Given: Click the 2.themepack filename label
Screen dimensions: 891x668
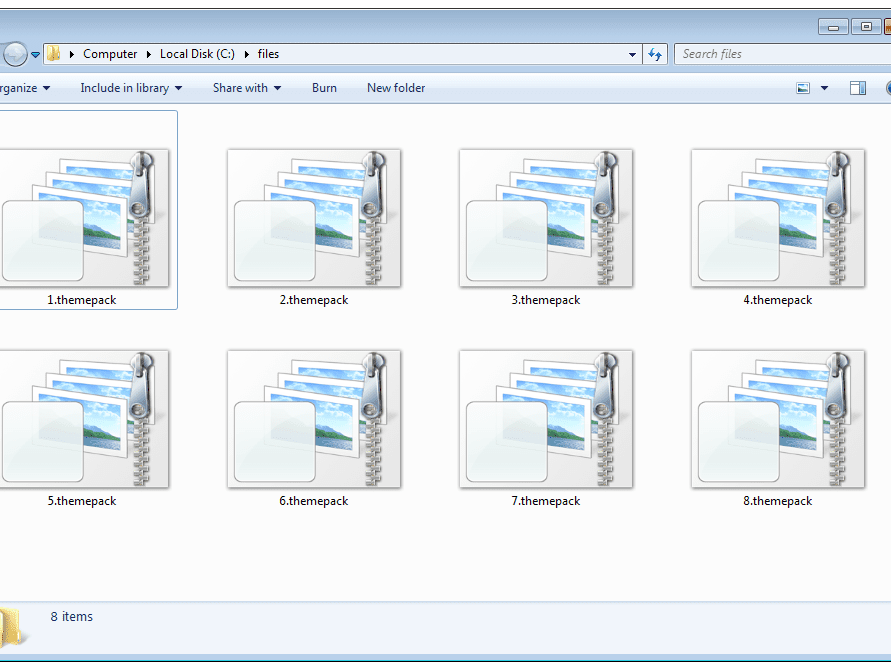Looking at the screenshot, I should click(x=314, y=300).
